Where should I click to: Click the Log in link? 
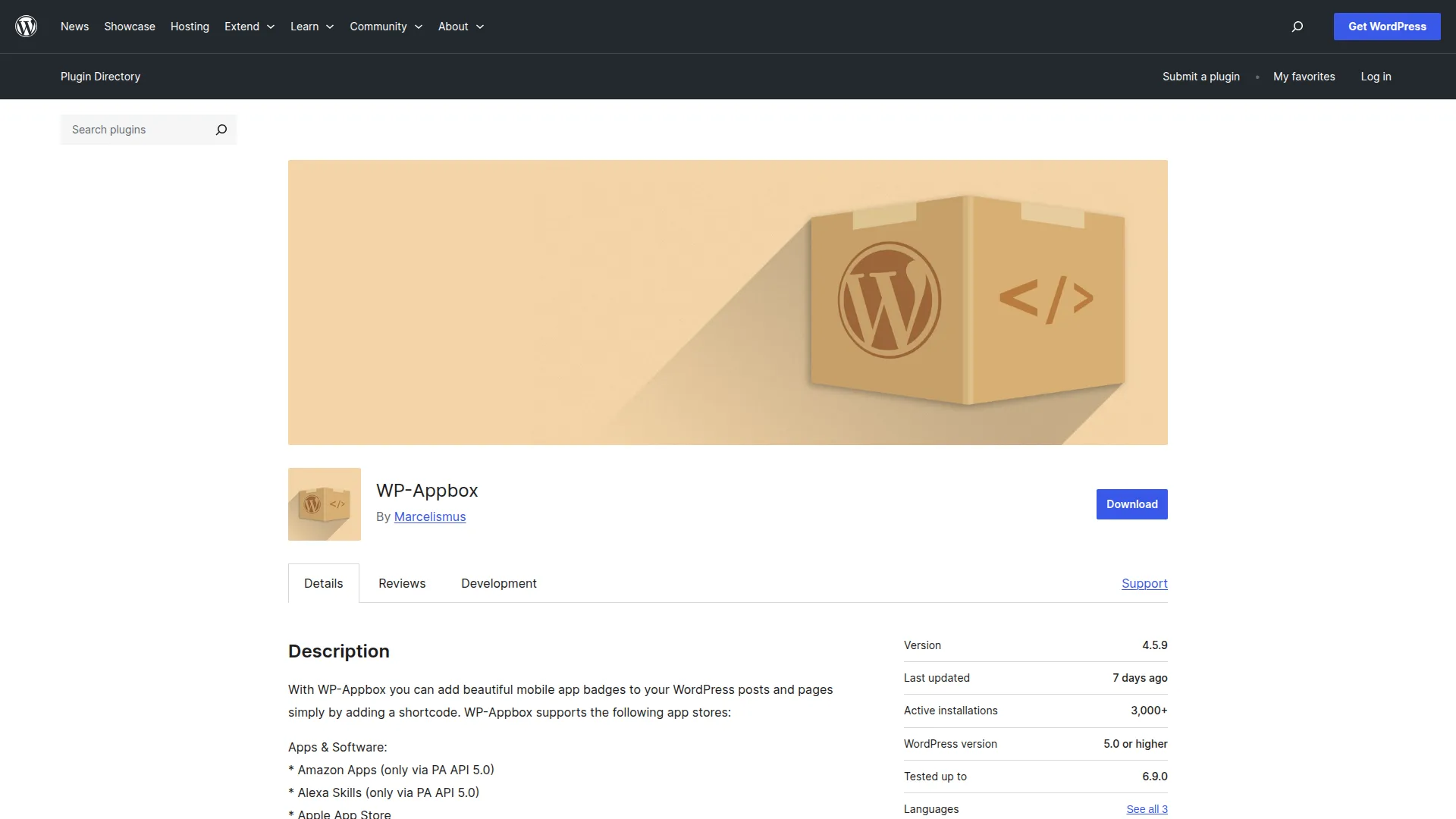[x=1376, y=77]
